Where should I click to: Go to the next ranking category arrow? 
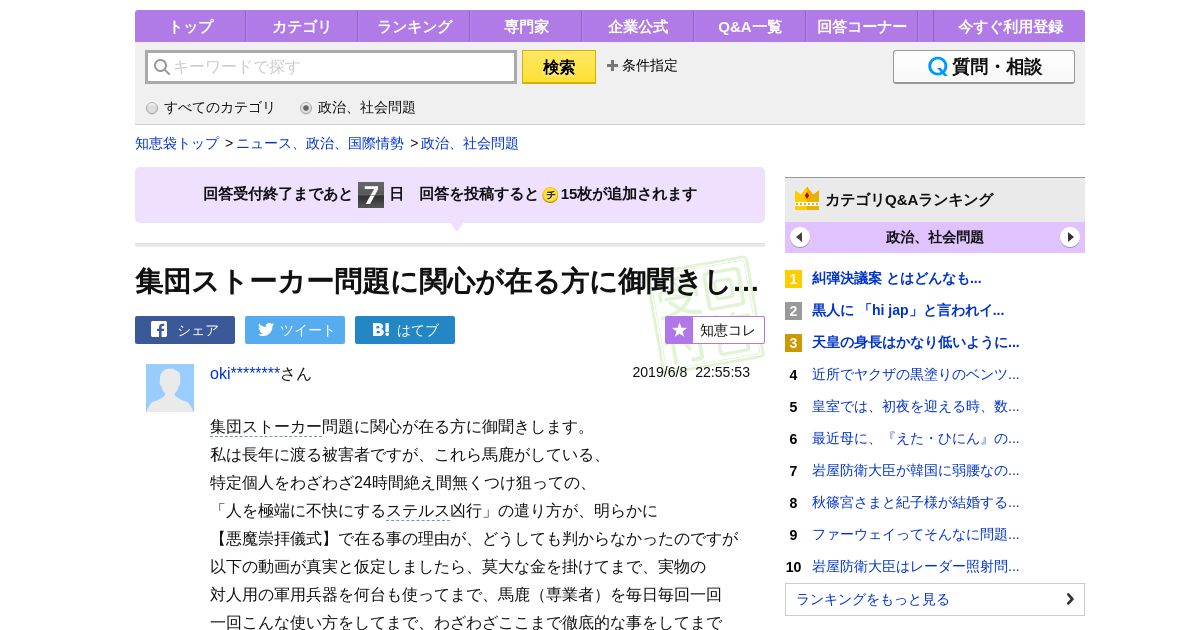click(1070, 237)
